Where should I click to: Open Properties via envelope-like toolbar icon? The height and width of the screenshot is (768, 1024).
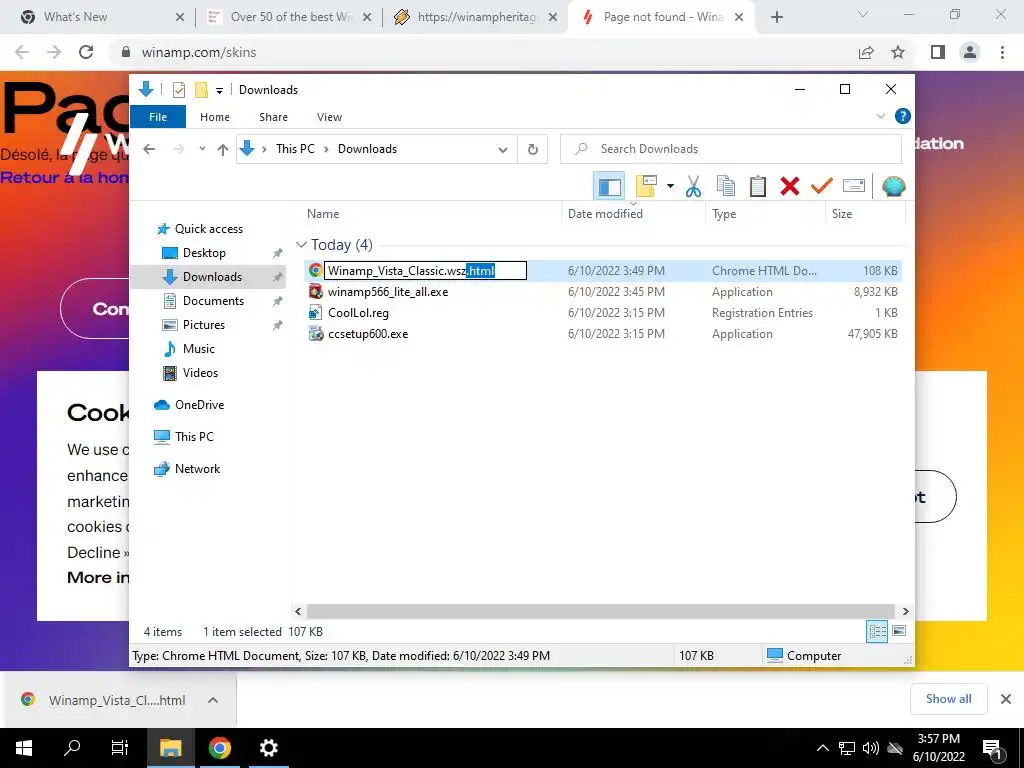(854, 187)
